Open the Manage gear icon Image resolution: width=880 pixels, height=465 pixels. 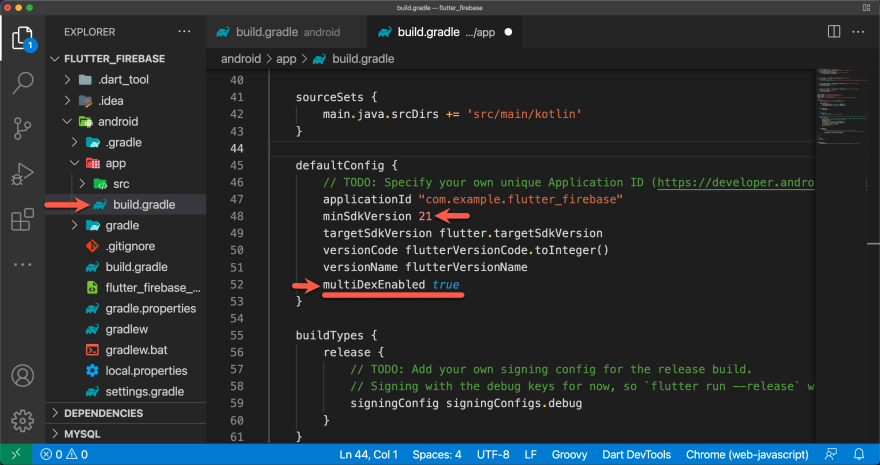point(22,421)
